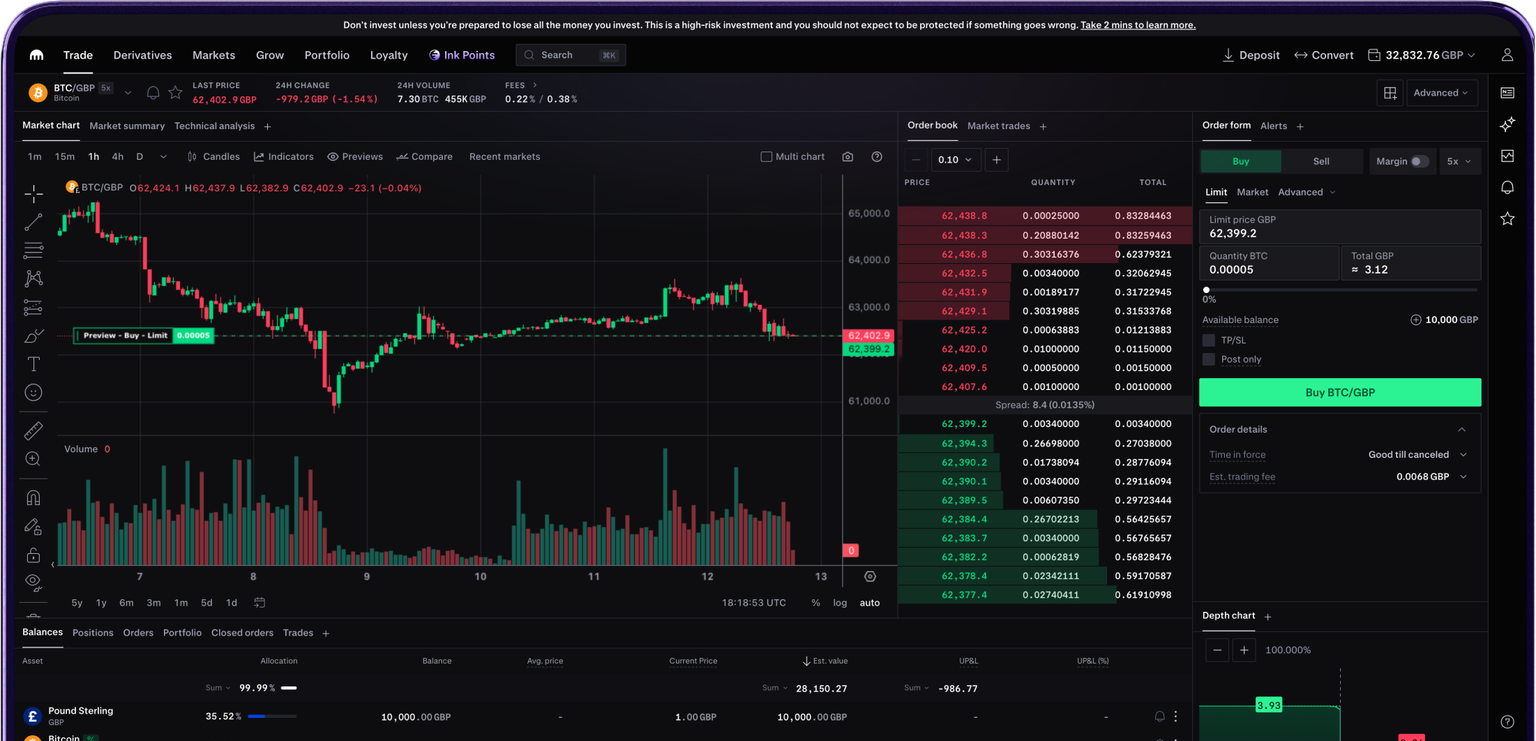1536x741 pixels.
Task: Check the Post only option
Action: point(1209,360)
